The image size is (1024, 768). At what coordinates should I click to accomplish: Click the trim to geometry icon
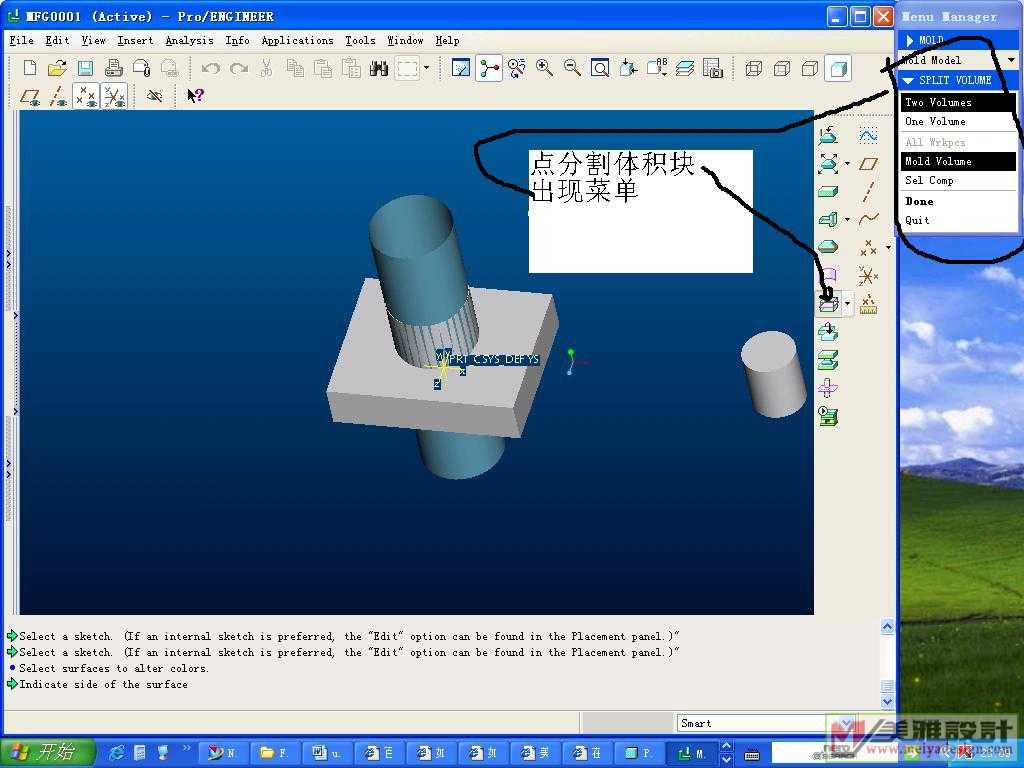point(828,388)
